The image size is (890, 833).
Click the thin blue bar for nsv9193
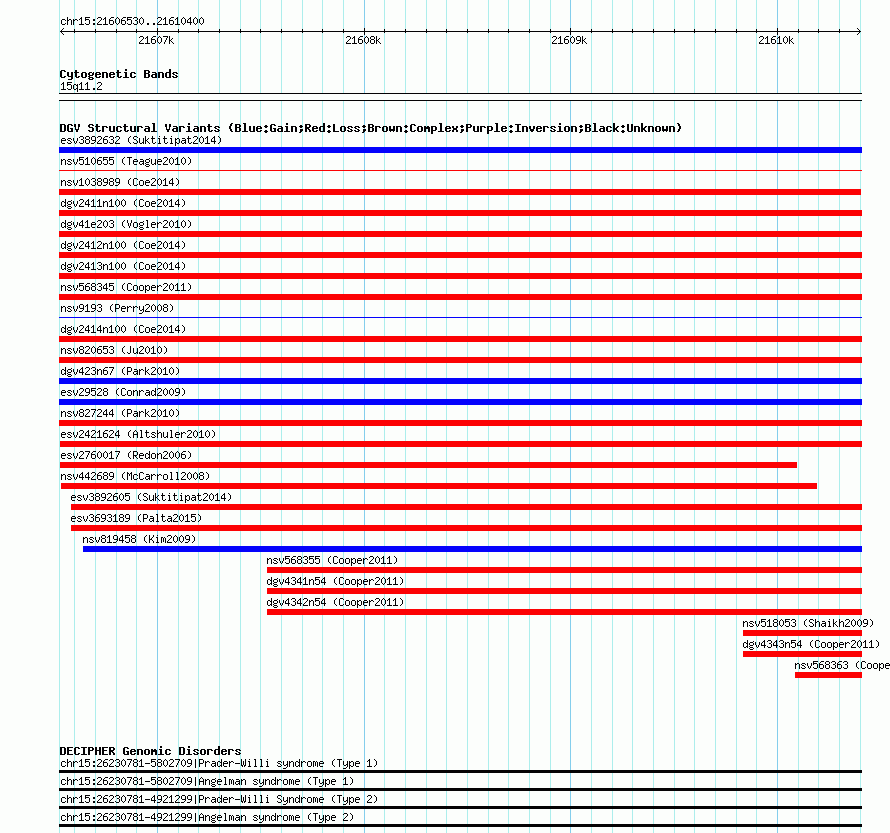[x=460, y=317]
